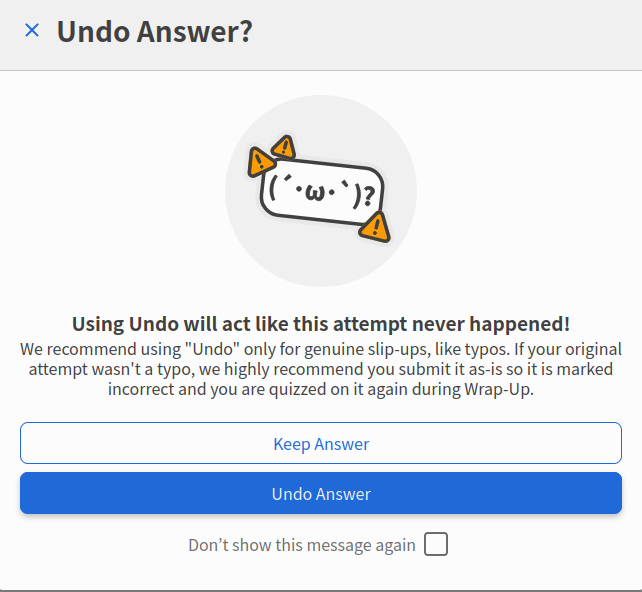Click the omega mouth of the kaomoji
The width and height of the screenshot is (642, 592).
click(314, 192)
